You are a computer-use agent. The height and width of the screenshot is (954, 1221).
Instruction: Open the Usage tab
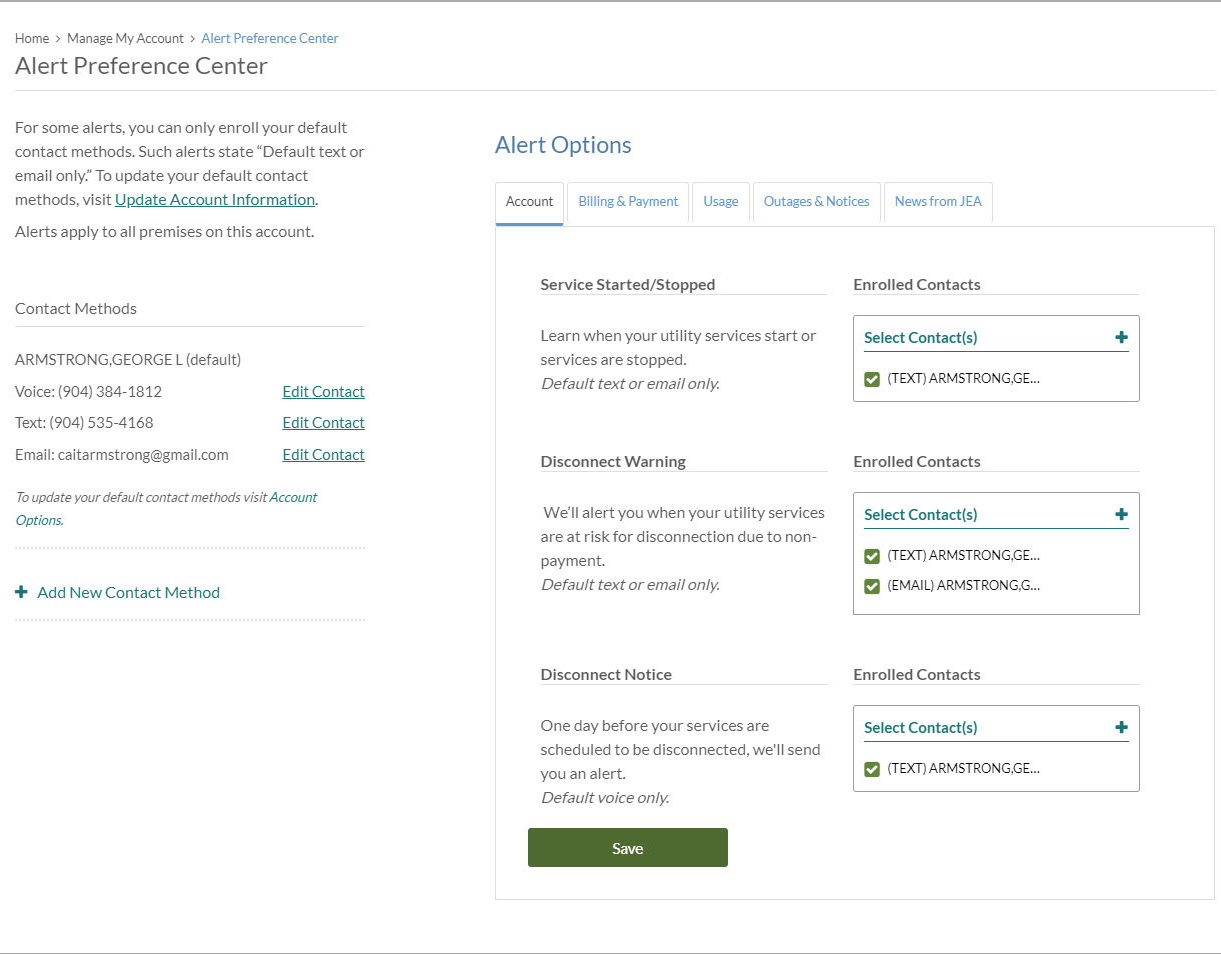point(720,202)
